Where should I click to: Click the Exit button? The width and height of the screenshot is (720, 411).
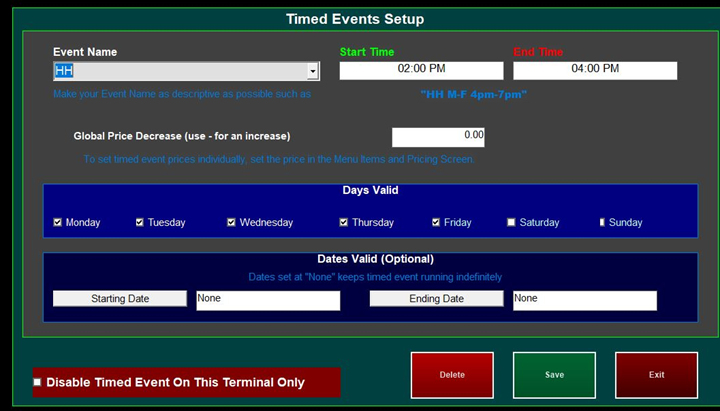point(656,375)
